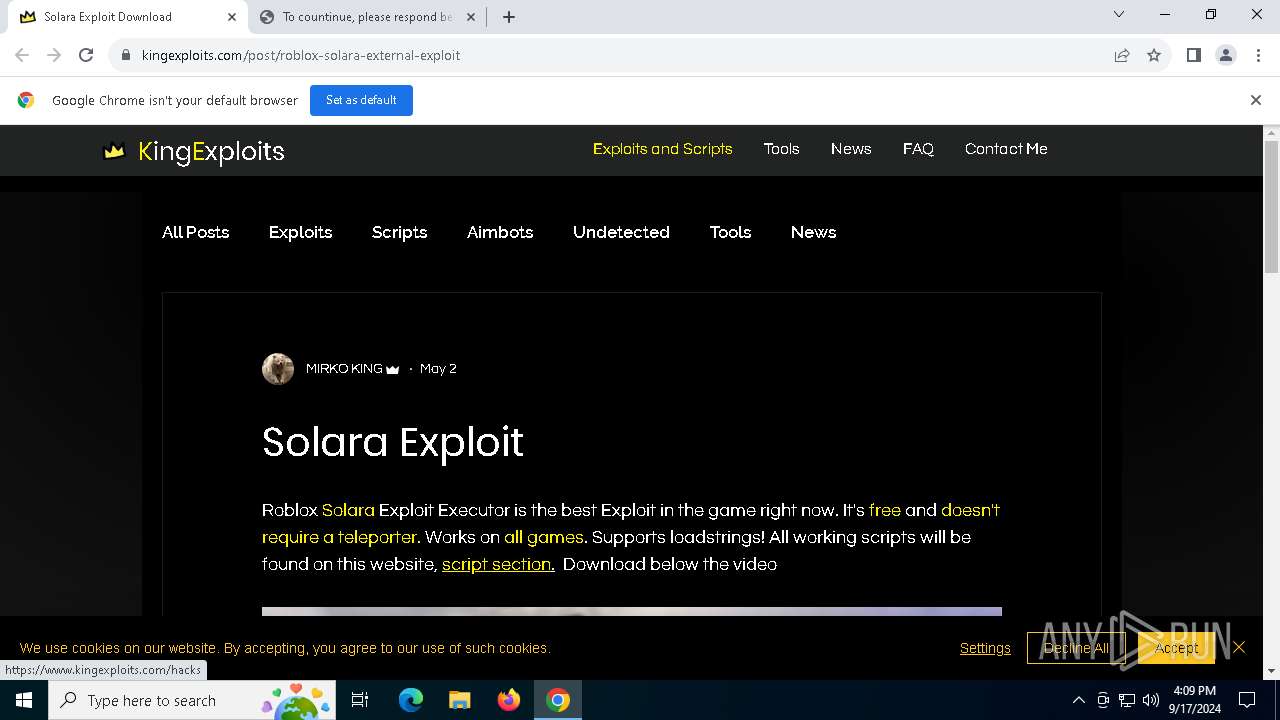Image resolution: width=1280 pixels, height=720 pixels.
Task: Go back using the browser back arrow
Action: coord(22,55)
